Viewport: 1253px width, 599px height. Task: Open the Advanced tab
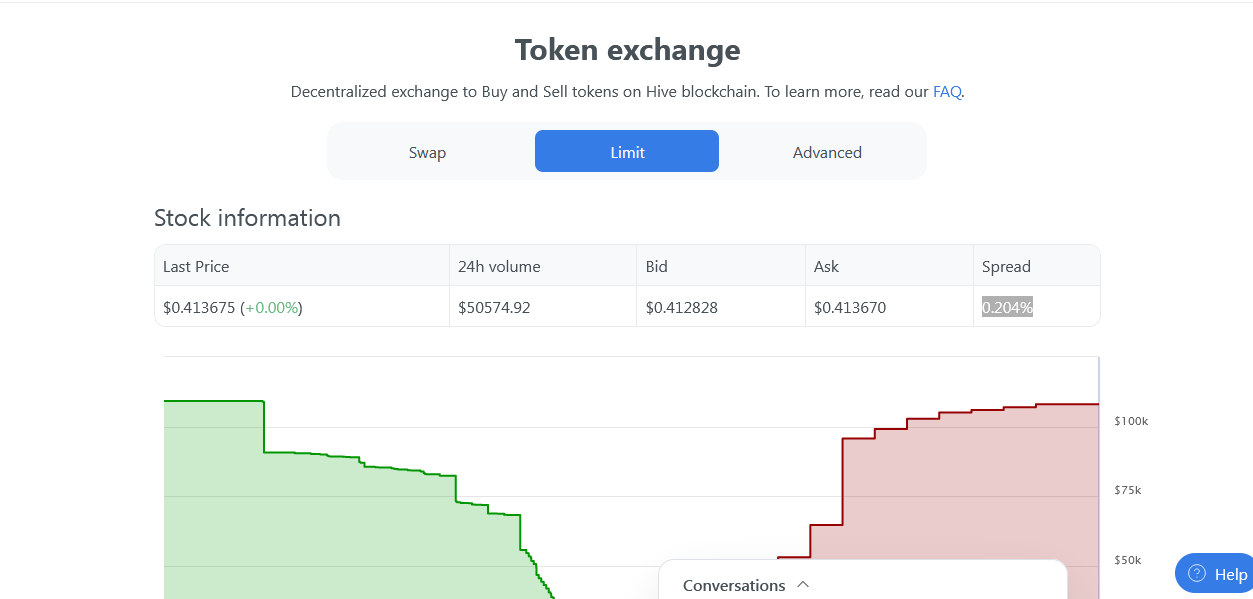827,152
